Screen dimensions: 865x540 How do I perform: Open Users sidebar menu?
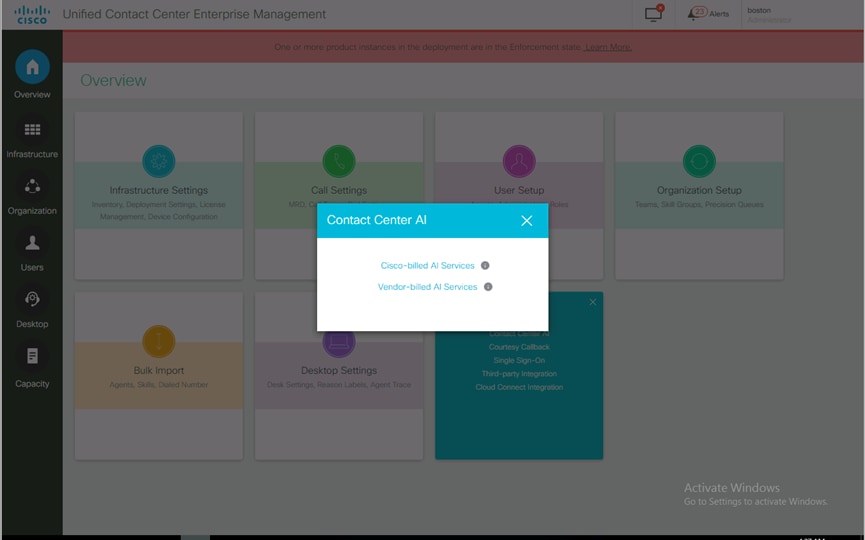click(32, 253)
